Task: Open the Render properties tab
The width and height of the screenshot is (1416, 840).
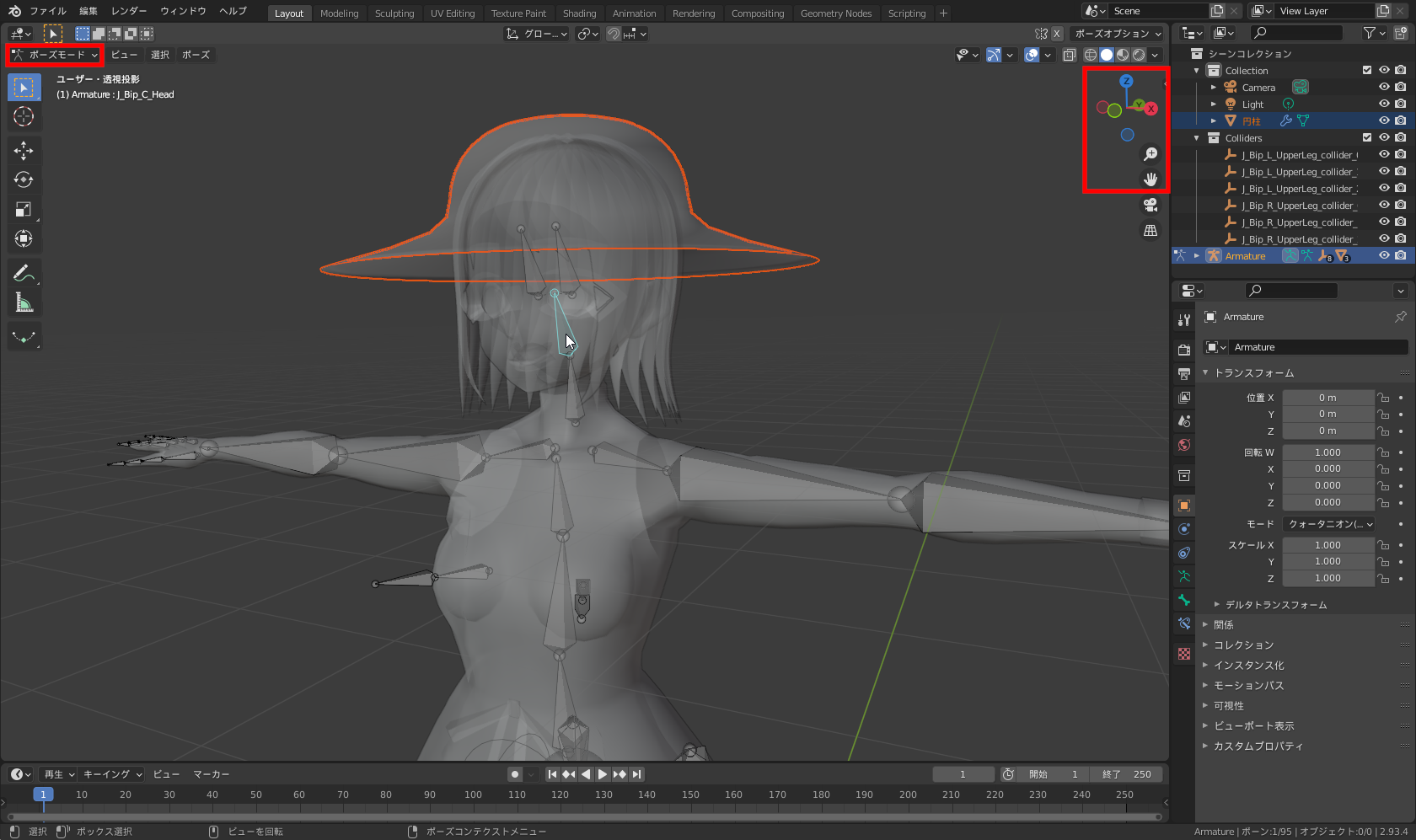Action: pos(1184,350)
